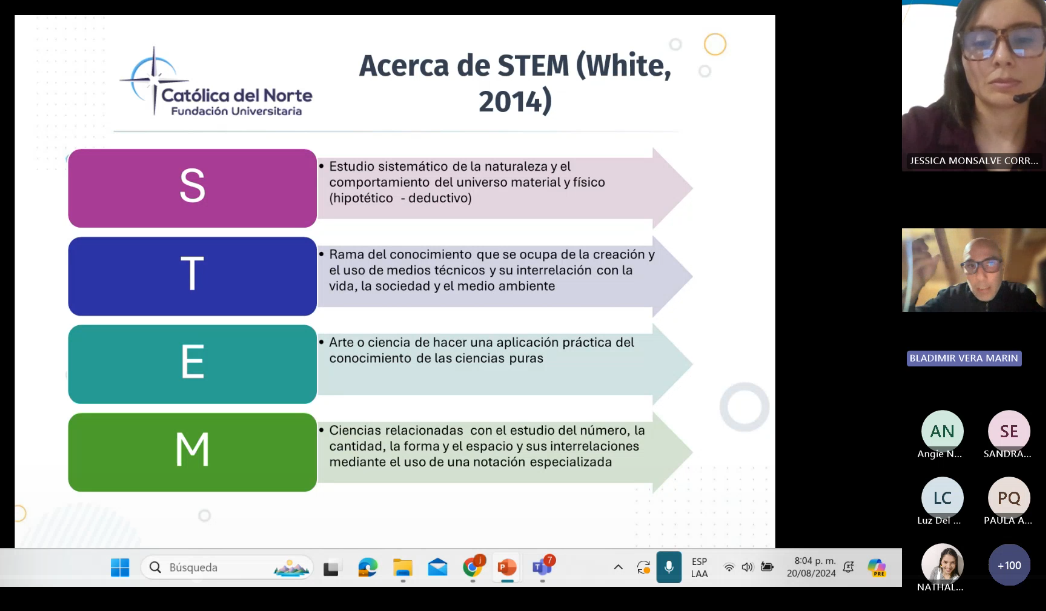Toggle the Wi-Fi network status icon
This screenshot has height=611, width=1046.
[729, 567]
